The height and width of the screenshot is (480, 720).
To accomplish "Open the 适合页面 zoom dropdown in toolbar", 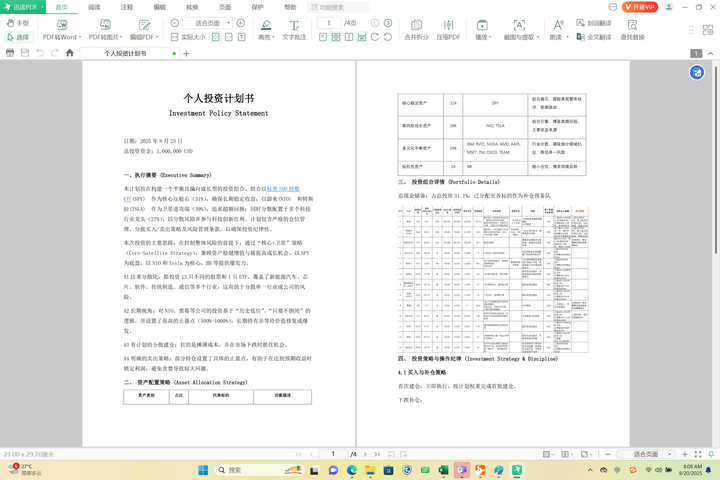I will click(212, 22).
